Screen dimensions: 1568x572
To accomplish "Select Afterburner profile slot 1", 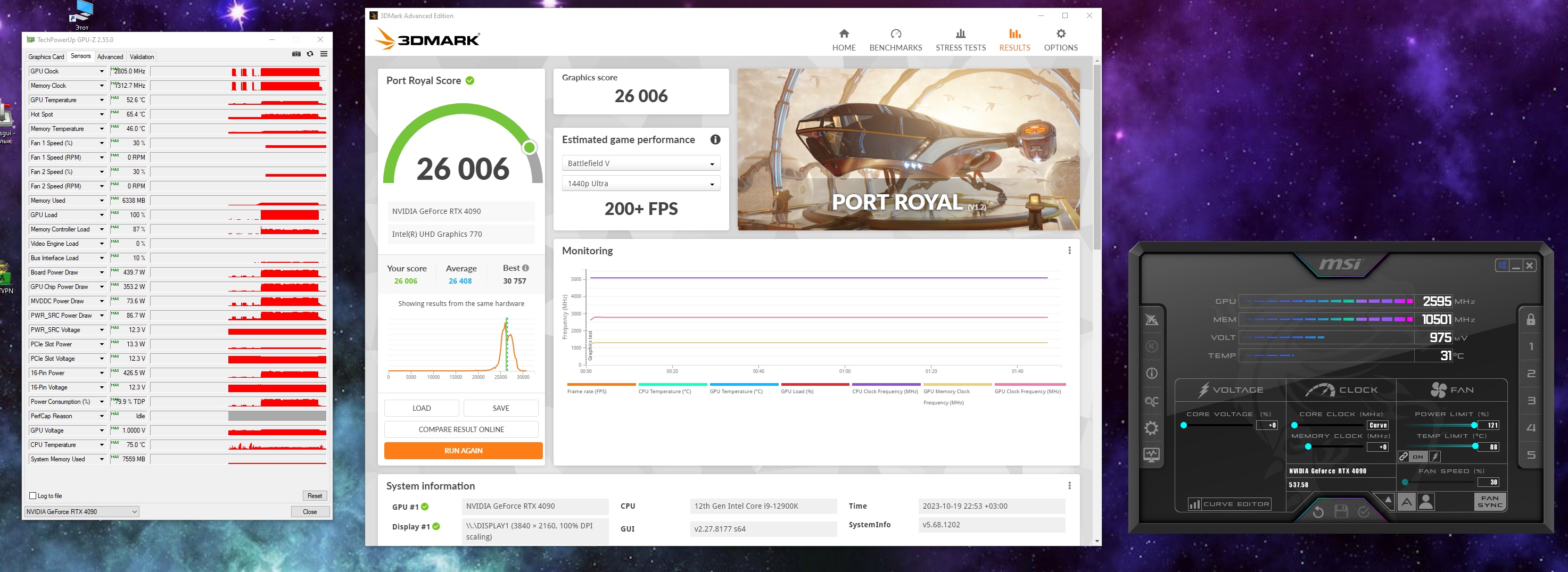I will [1531, 347].
